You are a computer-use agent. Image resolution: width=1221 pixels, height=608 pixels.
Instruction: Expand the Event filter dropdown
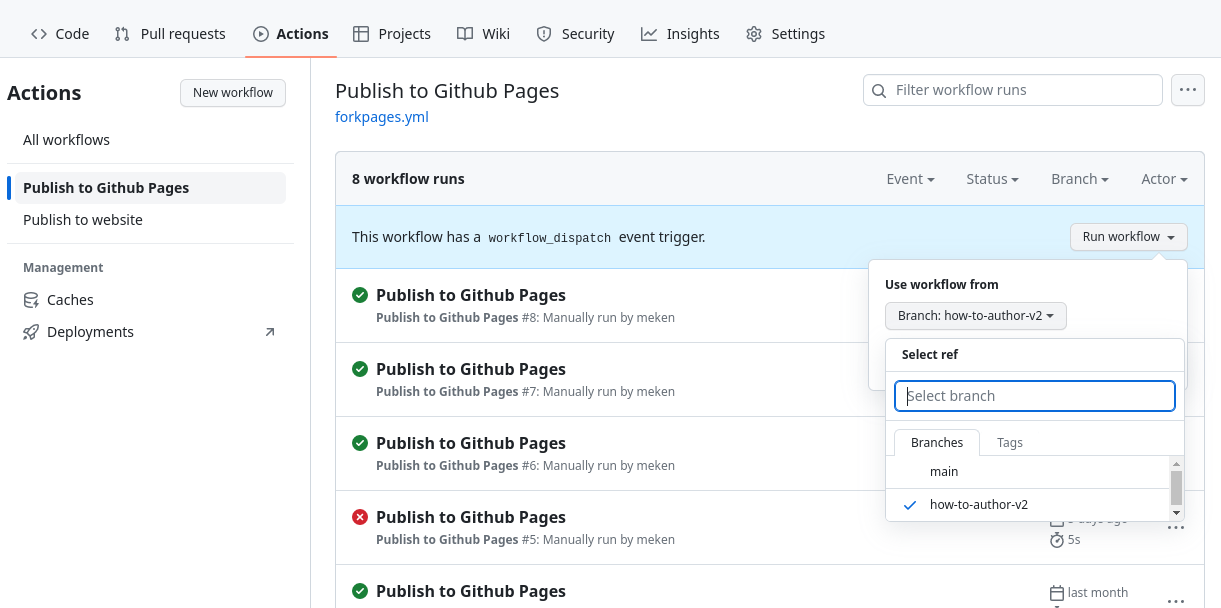tap(910, 179)
